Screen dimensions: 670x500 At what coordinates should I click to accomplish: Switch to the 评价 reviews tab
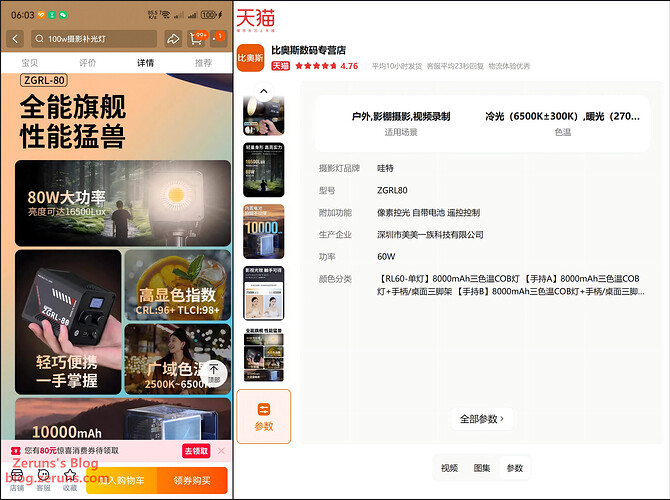(87, 62)
